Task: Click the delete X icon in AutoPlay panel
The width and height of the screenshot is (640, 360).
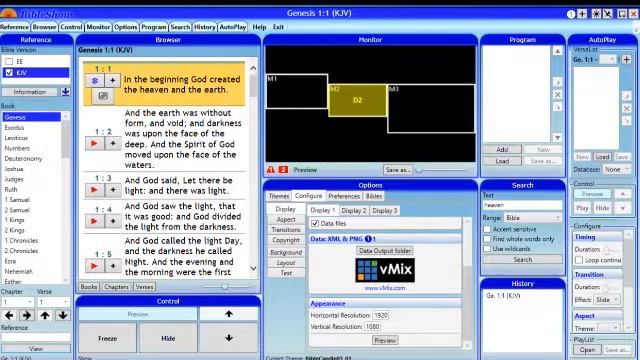Action: click(x=627, y=109)
